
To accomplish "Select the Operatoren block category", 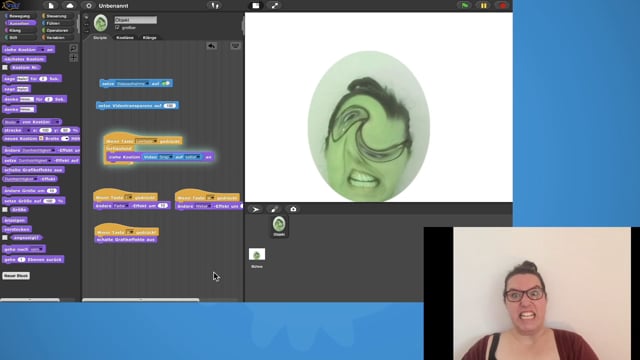I will [58, 30].
